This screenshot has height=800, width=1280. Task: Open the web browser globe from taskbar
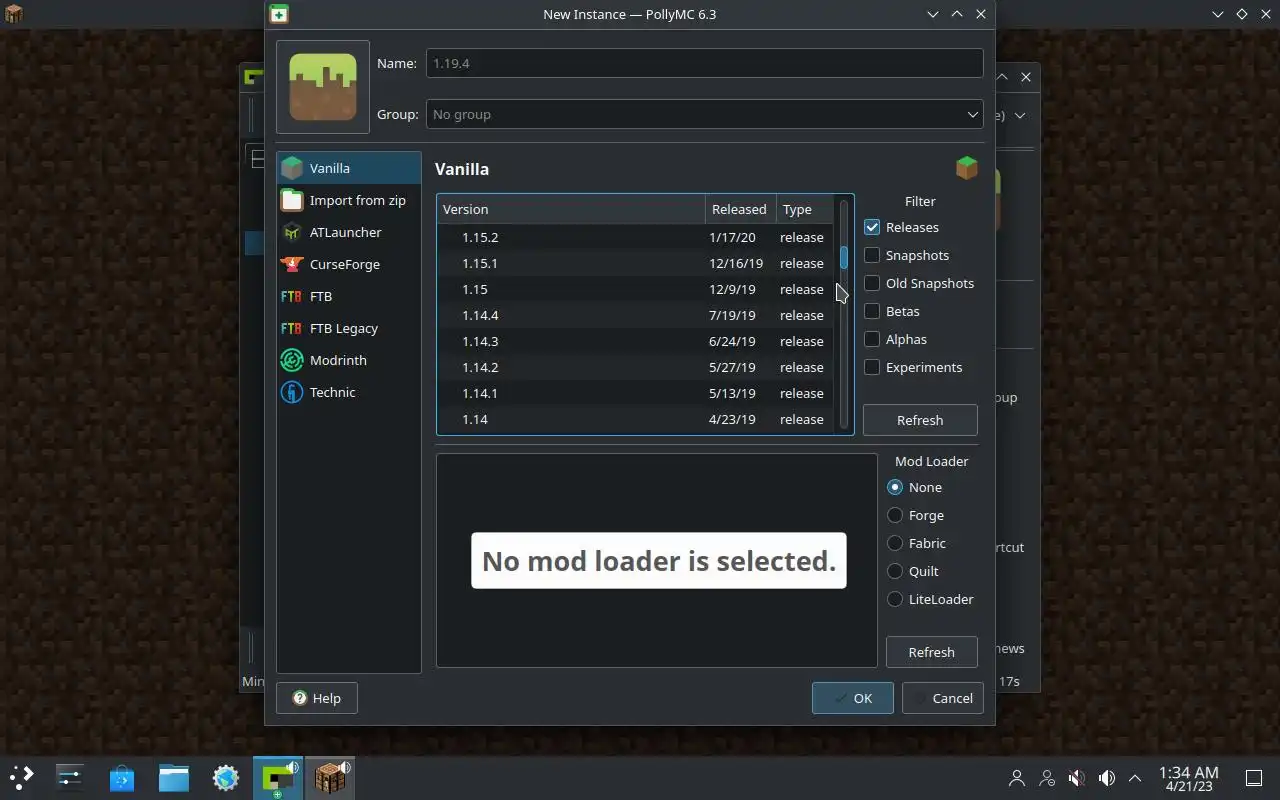[x=226, y=777]
